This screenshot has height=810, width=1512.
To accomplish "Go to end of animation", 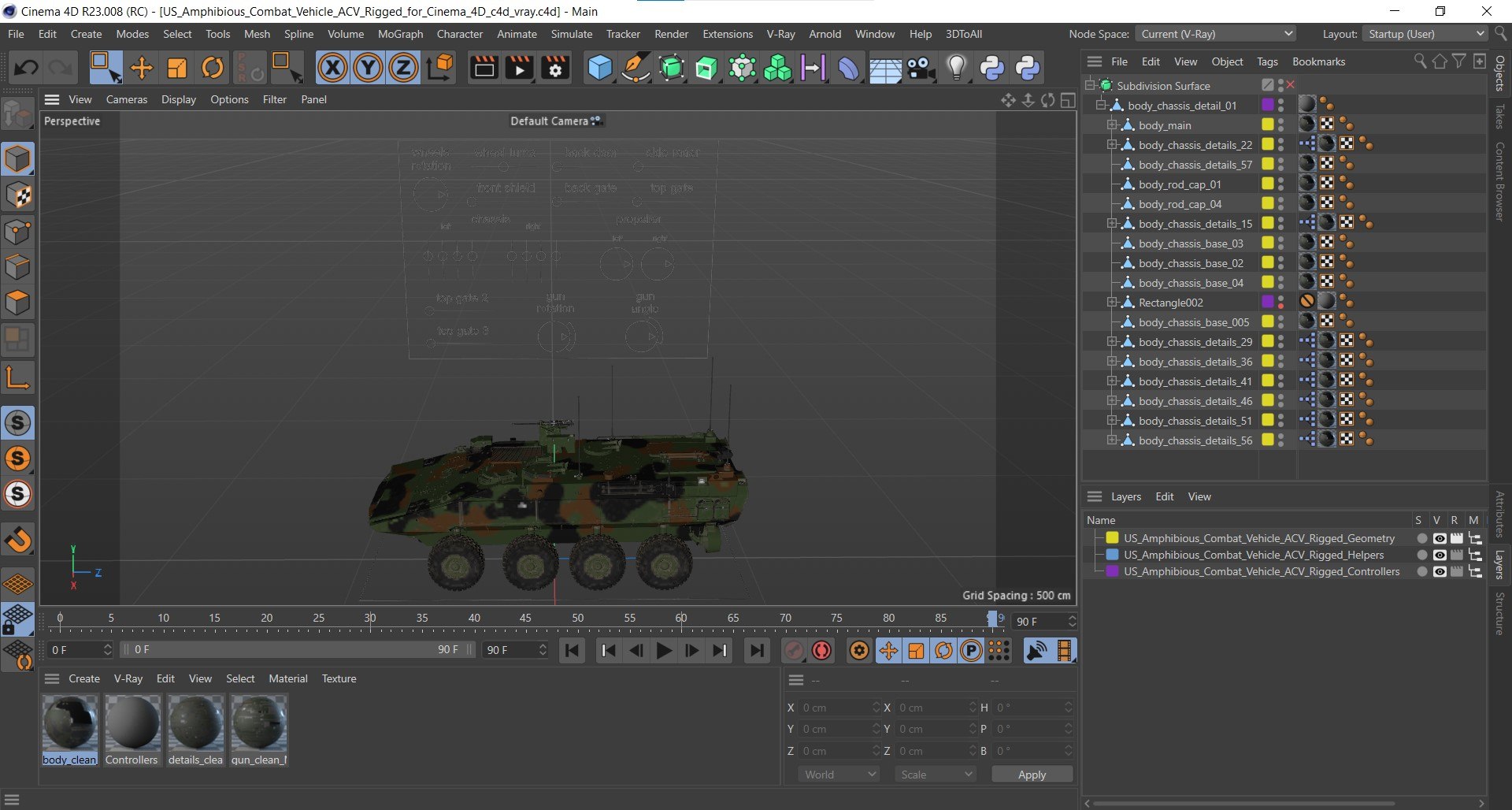I will click(757, 651).
